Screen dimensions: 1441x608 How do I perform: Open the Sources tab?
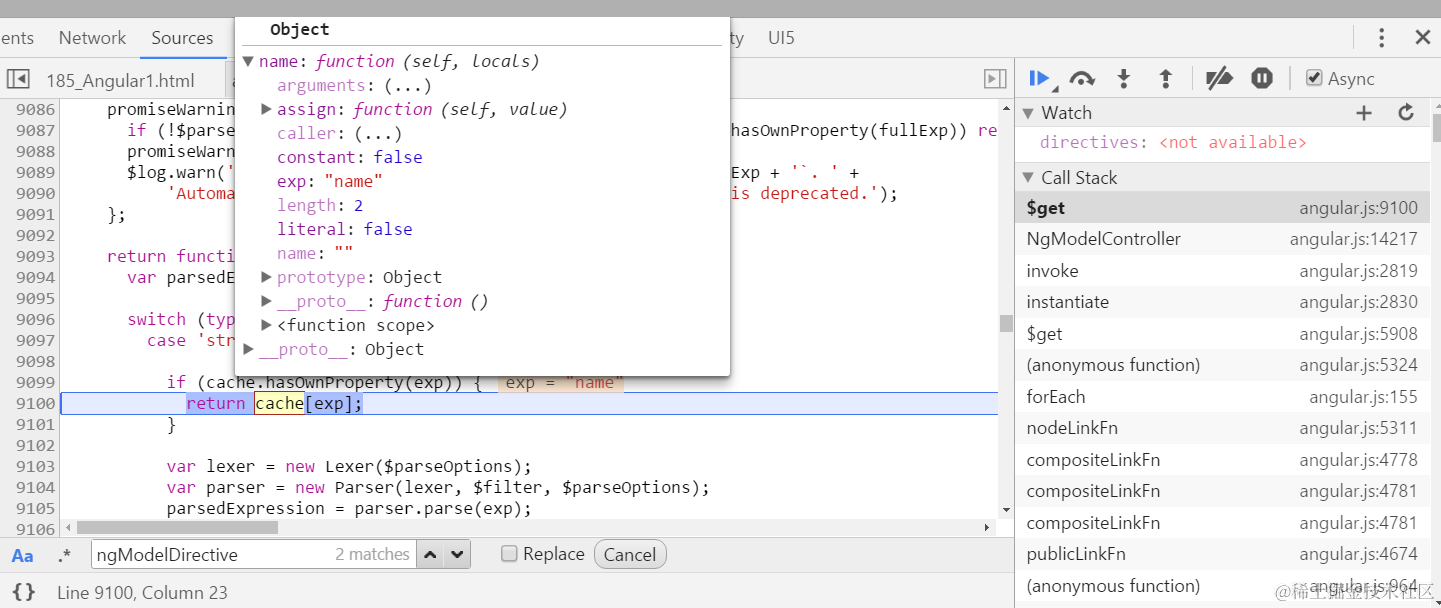(x=182, y=38)
